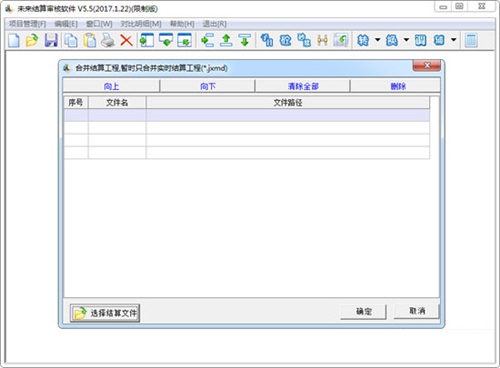Image resolution: width=500 pixels, height=368 pixels.
Task: Click the window icon with green arrow at bottom center
Action: coord(166,40)
